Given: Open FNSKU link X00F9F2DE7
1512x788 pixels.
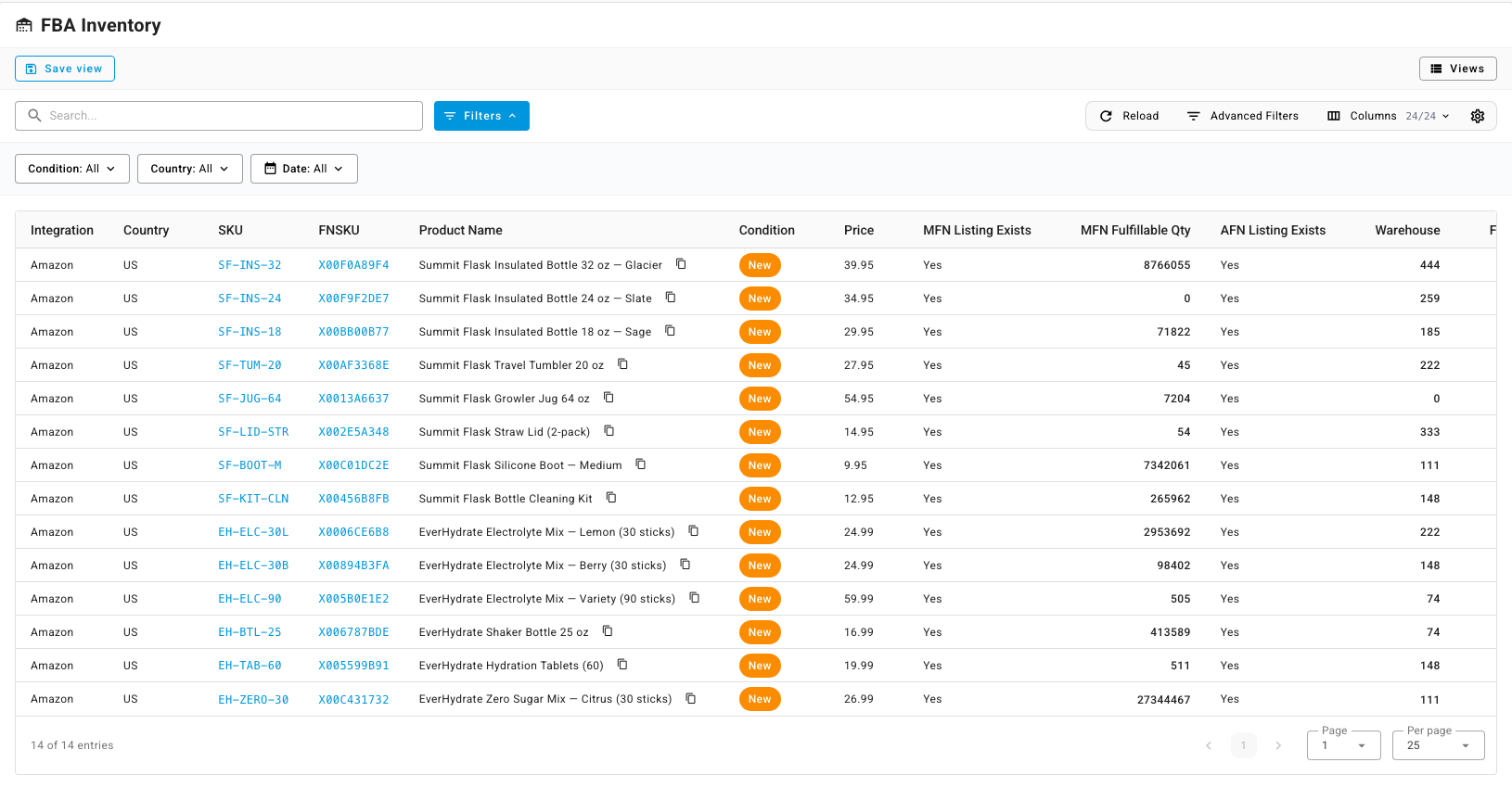Looking at the screenshot, I should click(353, 299).
